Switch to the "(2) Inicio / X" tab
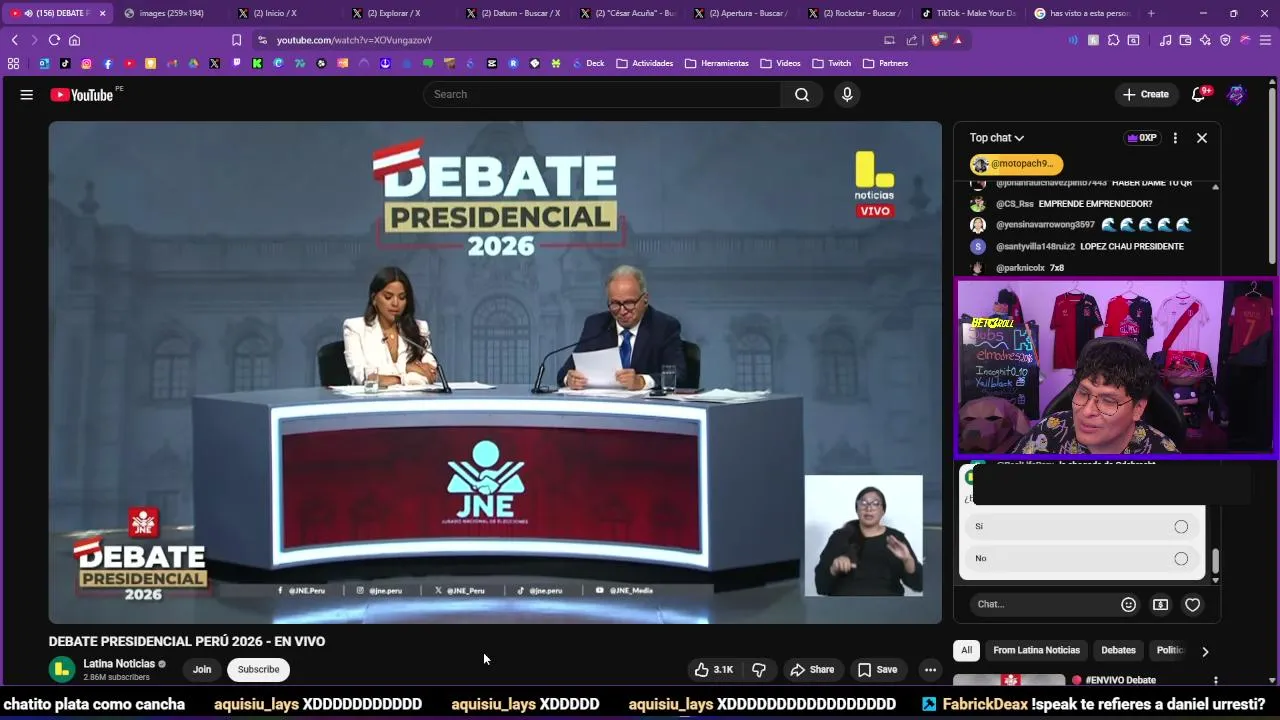The width and height of the screenshot is (1280, 720). pyautogui.click(x=285, y=13)
